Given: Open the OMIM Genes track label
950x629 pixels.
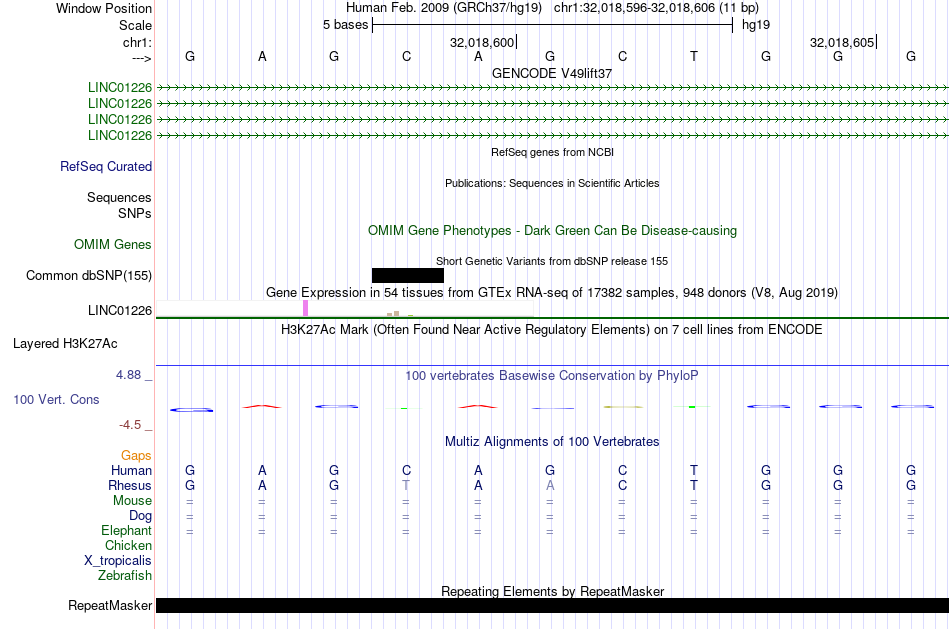Looking at the screenshot, I should pyautogui.click(x=113, y=244).
